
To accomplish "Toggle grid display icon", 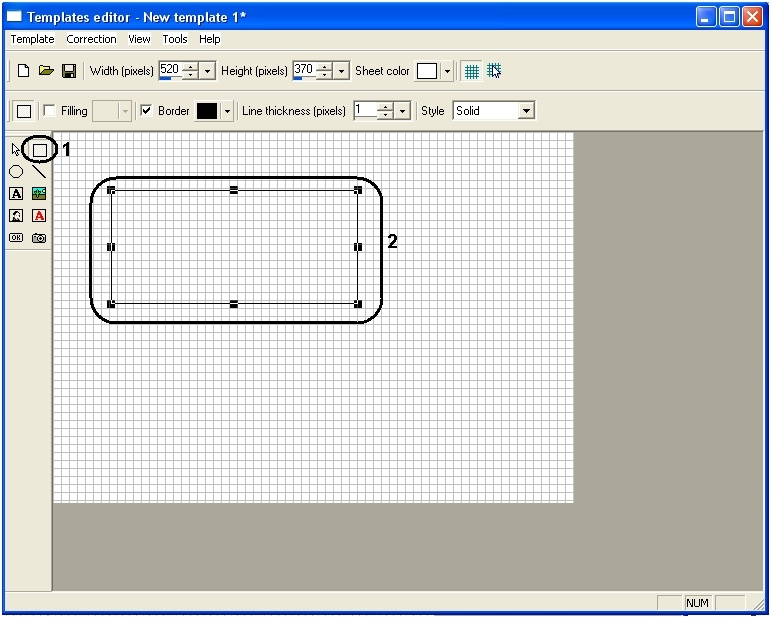I will pos(472,71).
